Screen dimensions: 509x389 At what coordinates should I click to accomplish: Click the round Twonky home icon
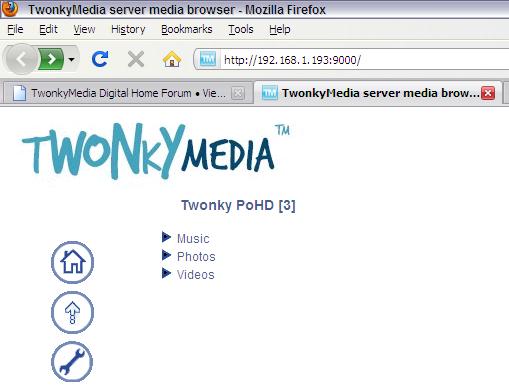coord(72,262)
